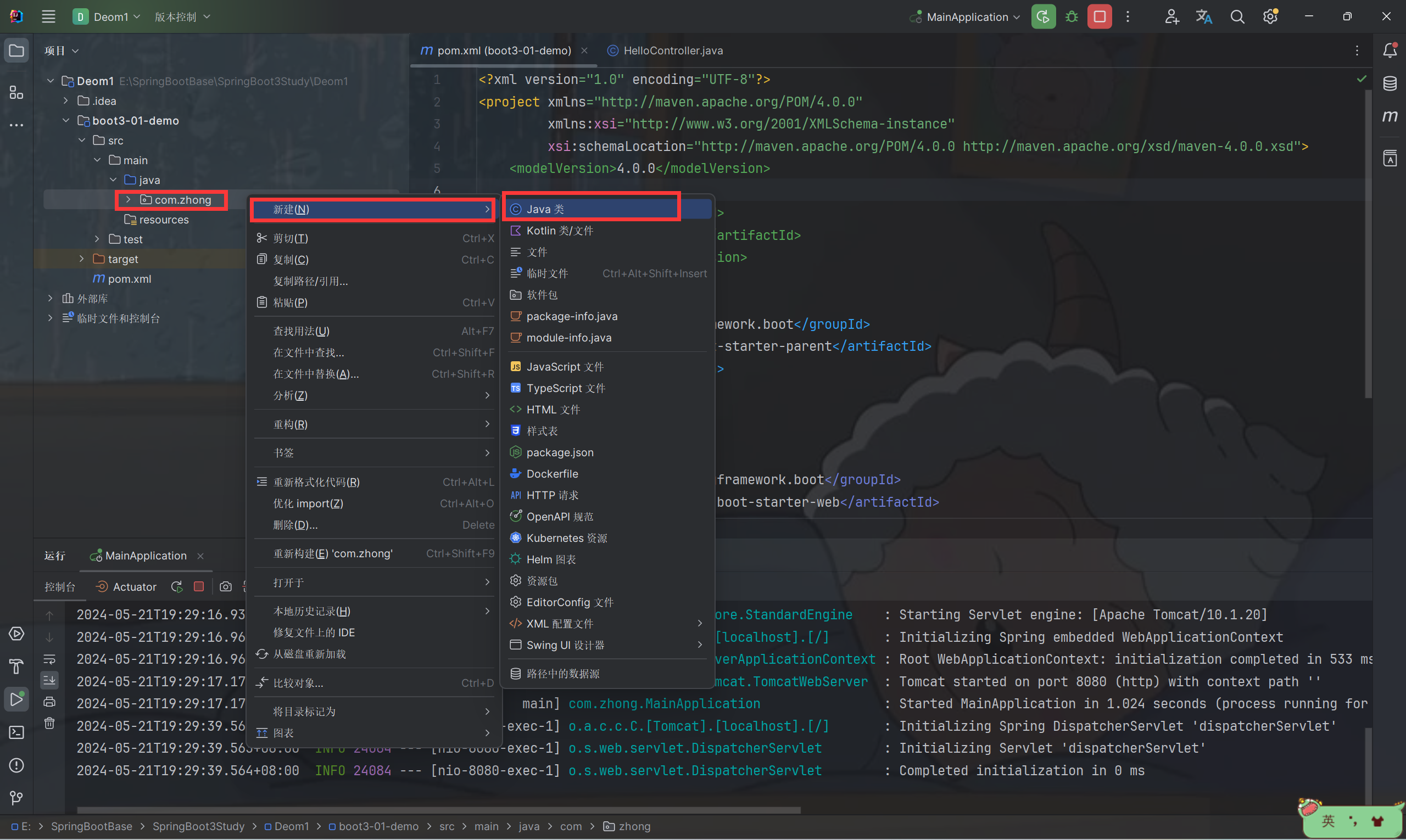Open Search Everywhere magnifier
This screenshot has height=840, width=1406.
click(1237, 17)
